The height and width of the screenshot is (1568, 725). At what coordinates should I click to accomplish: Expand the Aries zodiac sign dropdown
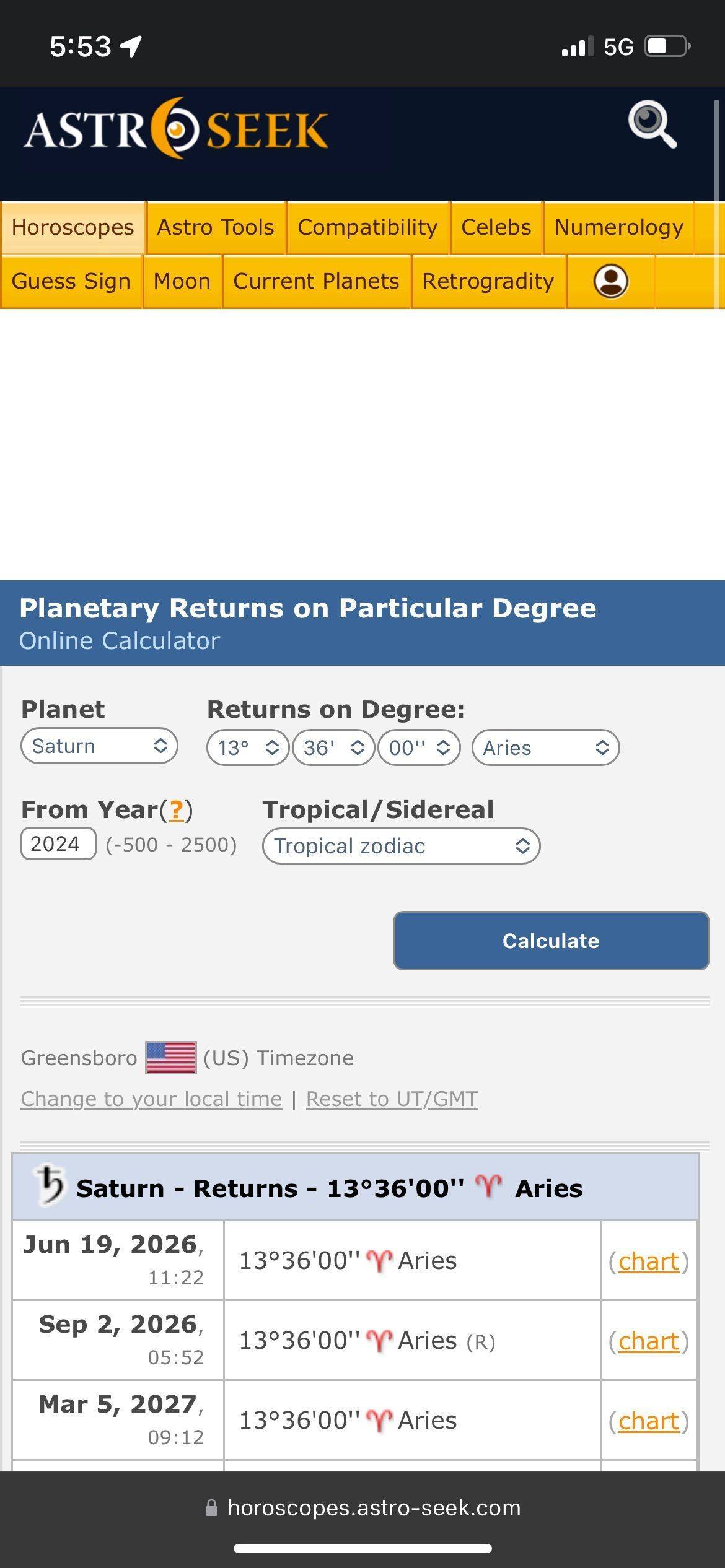(x=545, y=747)
